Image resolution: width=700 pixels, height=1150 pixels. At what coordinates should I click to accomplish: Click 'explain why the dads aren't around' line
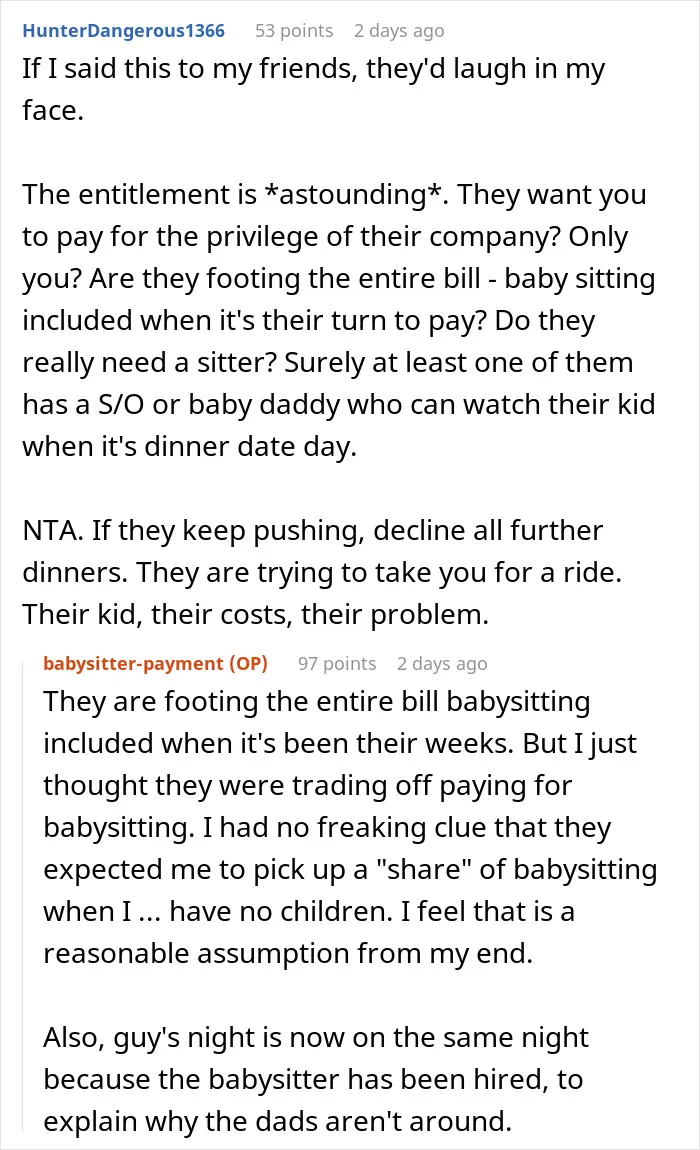[x=277, y=1121]
